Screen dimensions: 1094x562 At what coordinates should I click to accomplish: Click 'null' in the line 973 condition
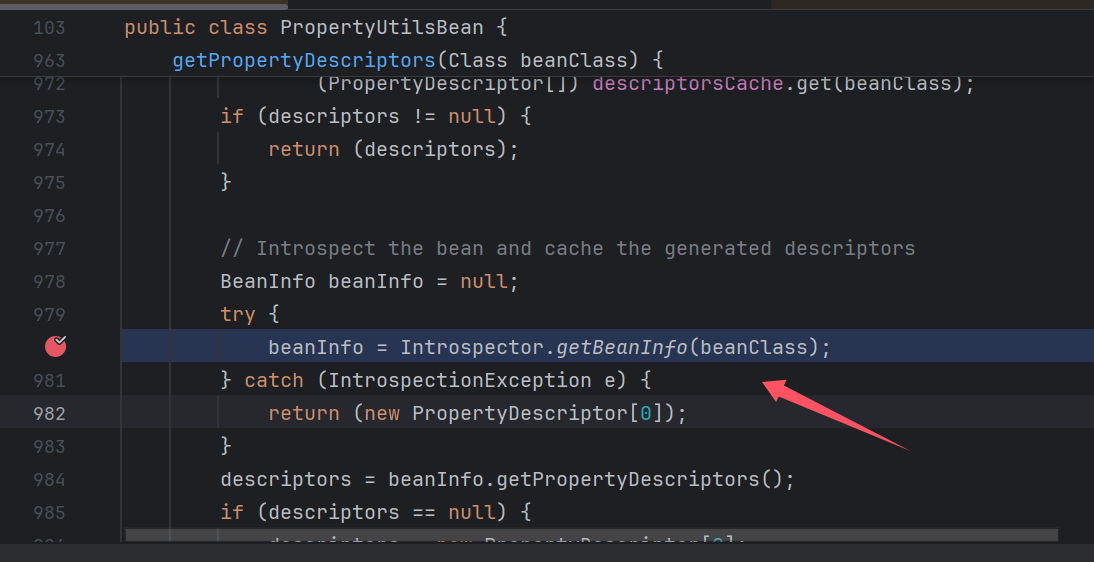coord(472,116)
